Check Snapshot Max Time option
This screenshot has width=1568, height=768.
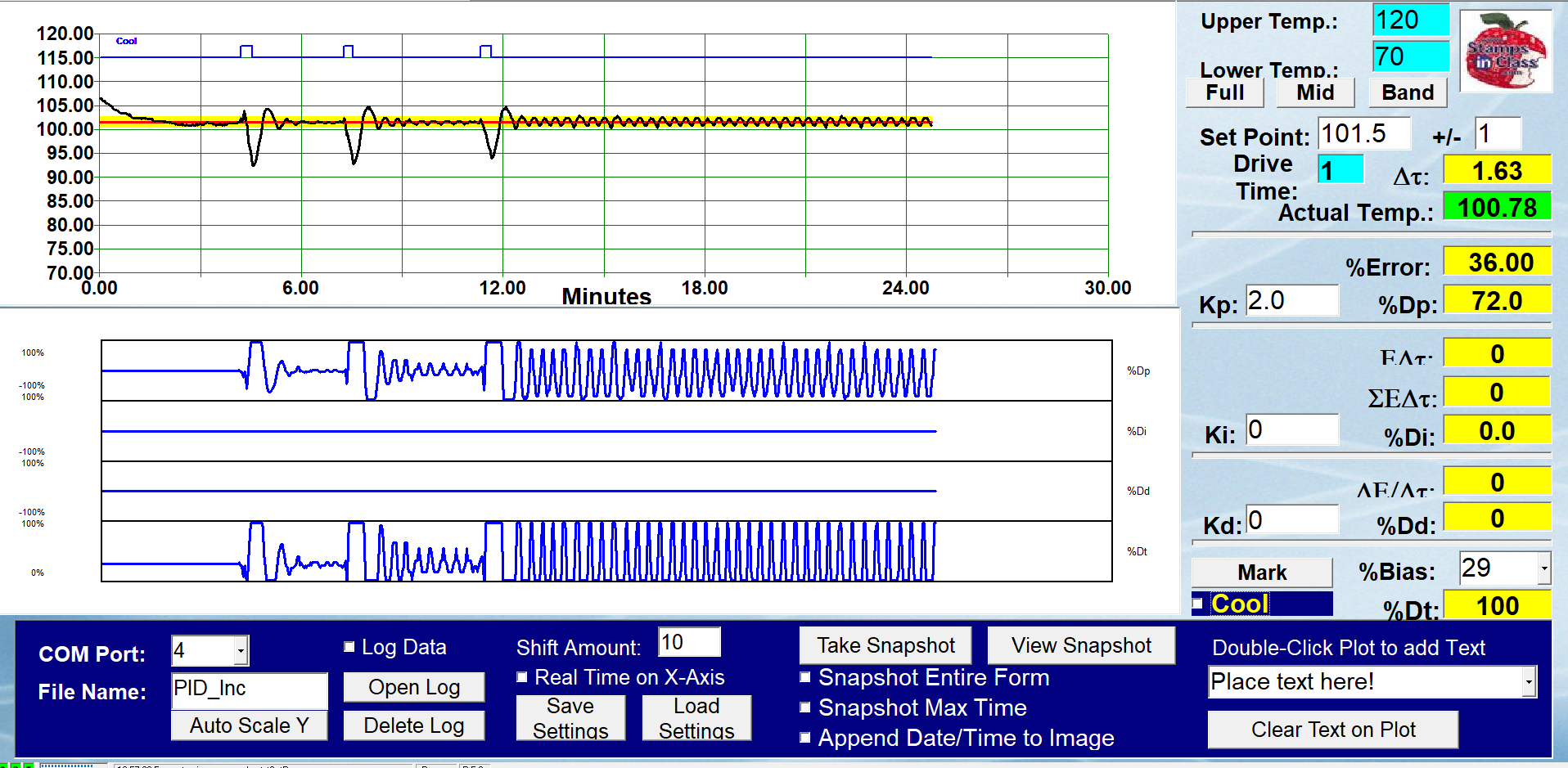tap(805, 707)
